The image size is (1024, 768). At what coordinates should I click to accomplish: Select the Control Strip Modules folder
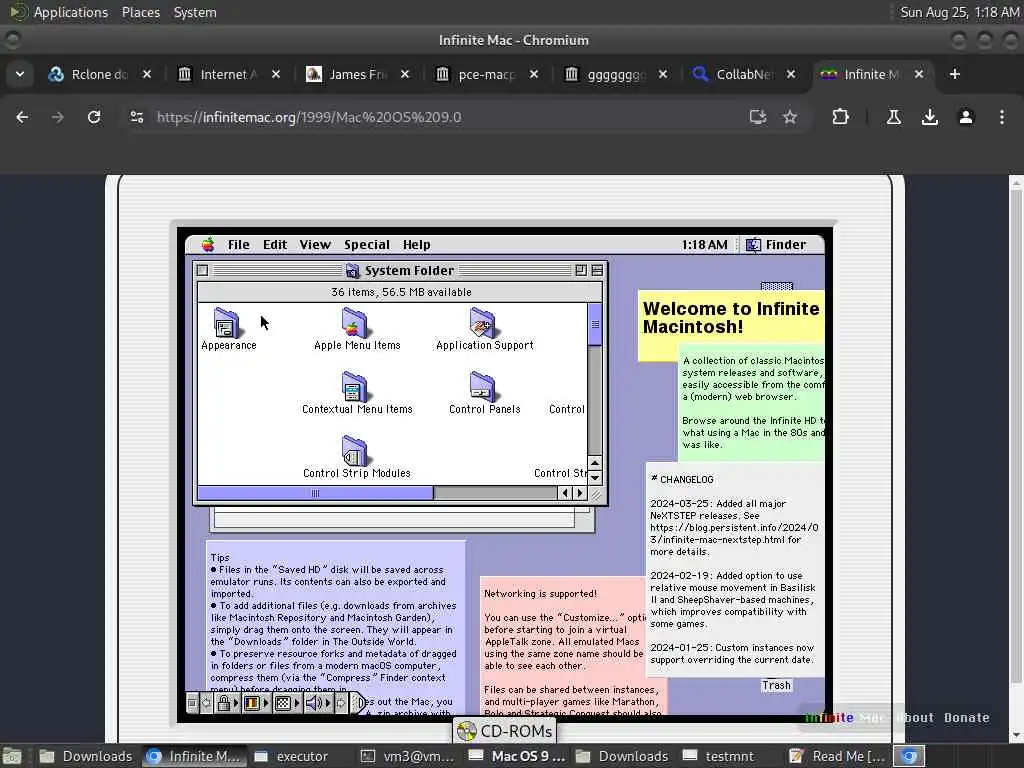[x=355, y=451]
